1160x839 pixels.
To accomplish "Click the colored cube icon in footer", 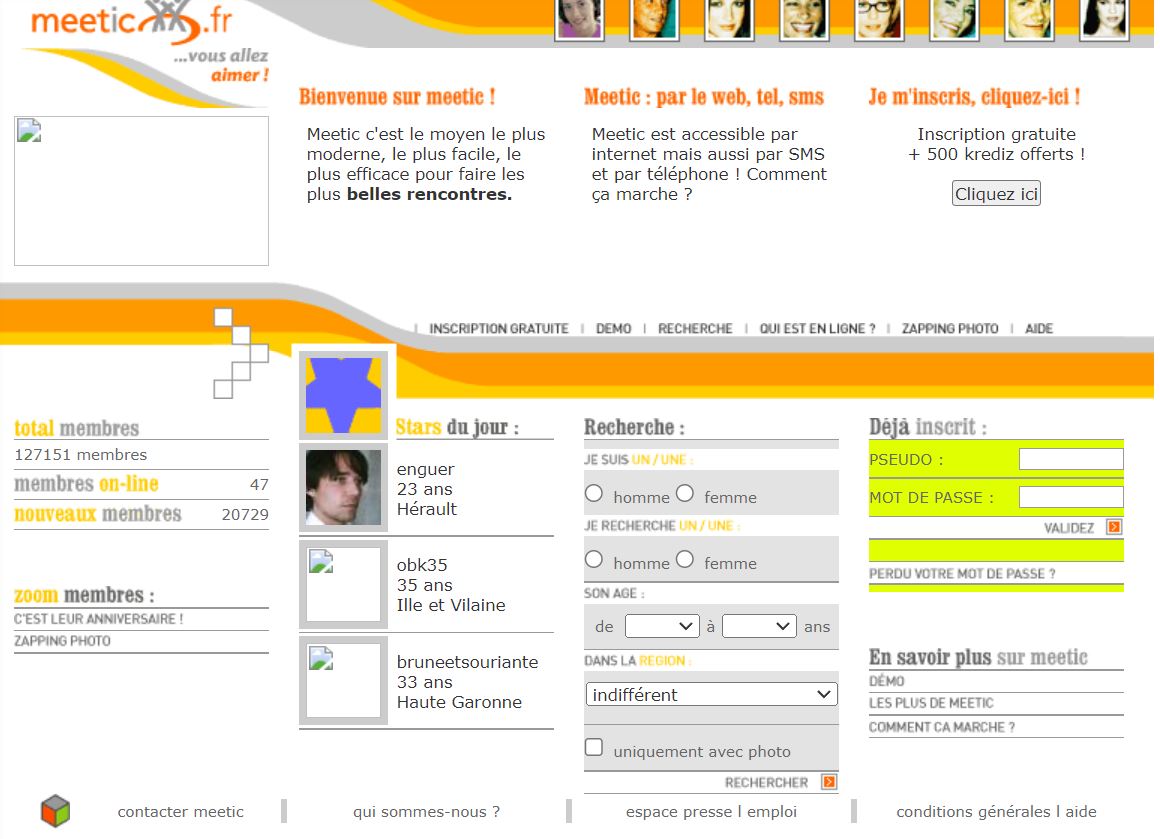I will (x=55, y=811).
